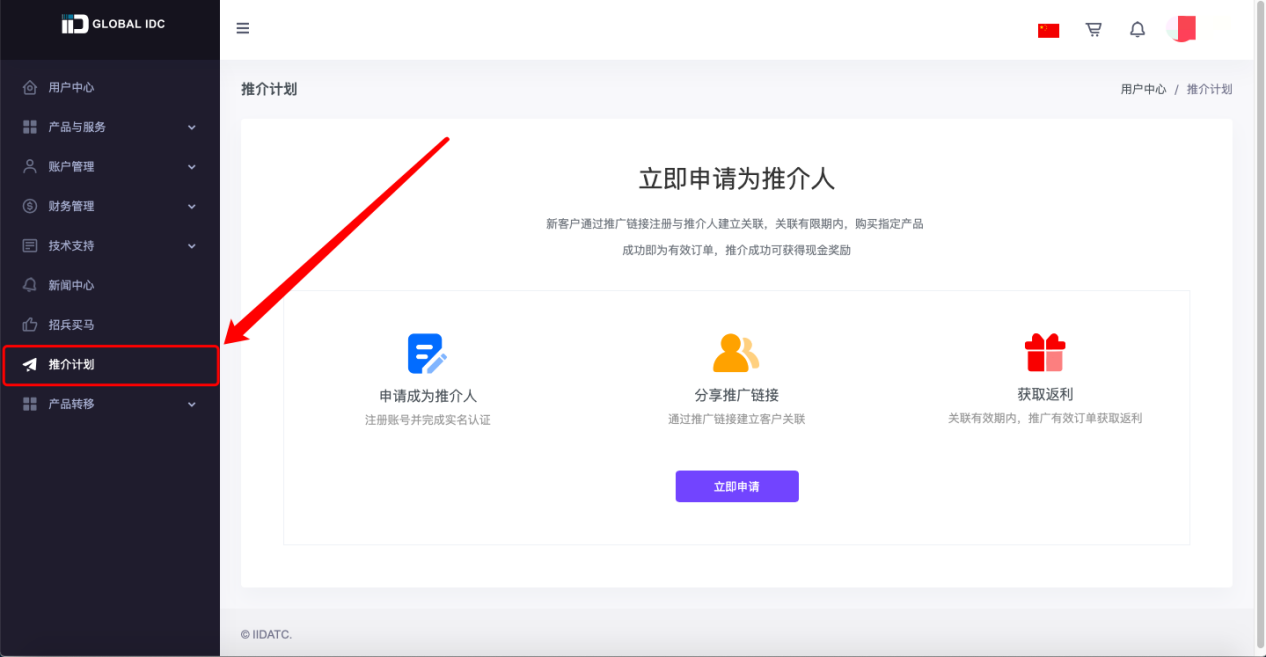This screenshot has height=657, width=1266.
Task: Switch language via the China flag icon
Action: [1048, 29]
